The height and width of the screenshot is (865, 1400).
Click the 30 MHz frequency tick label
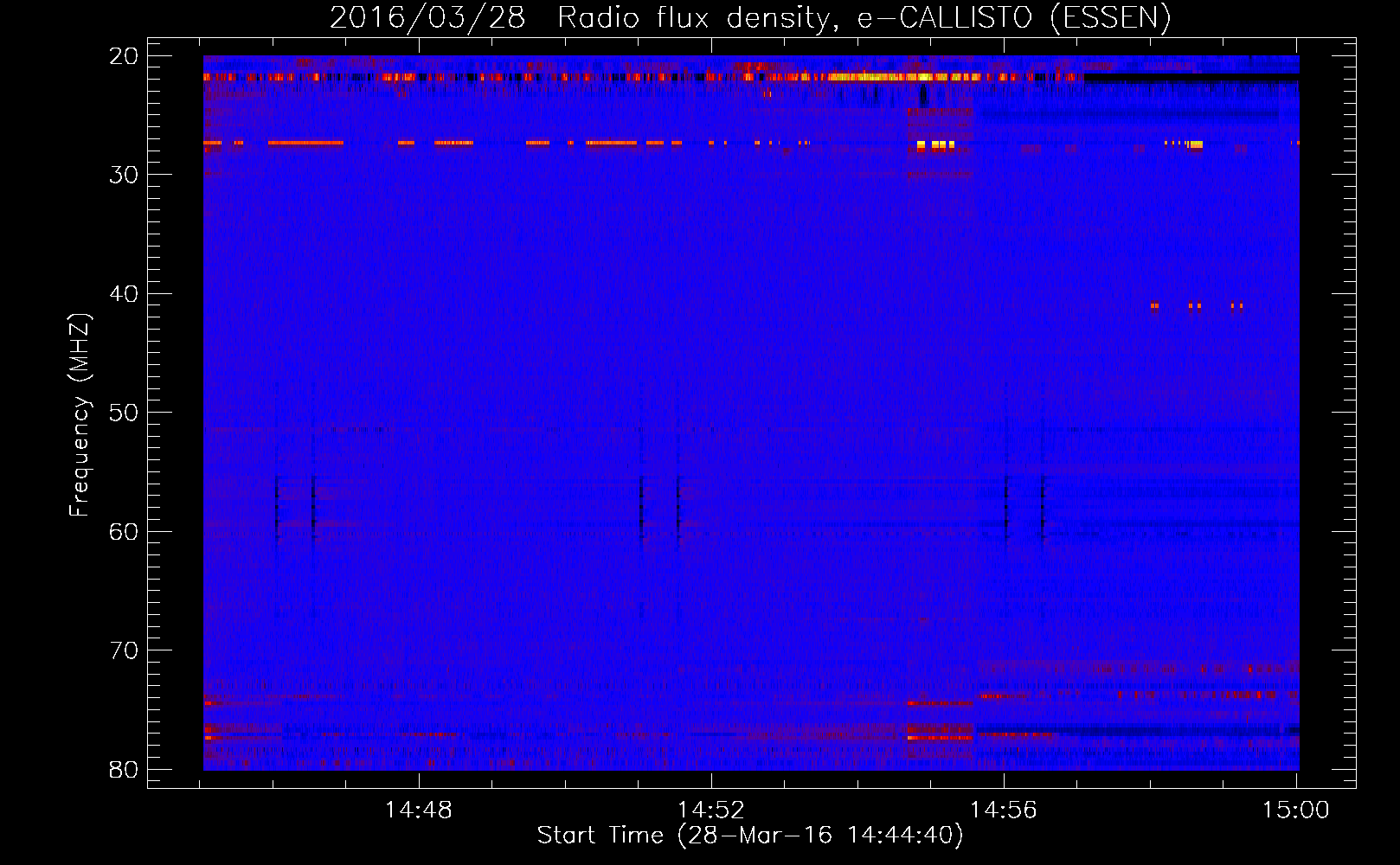pos(124,175)
